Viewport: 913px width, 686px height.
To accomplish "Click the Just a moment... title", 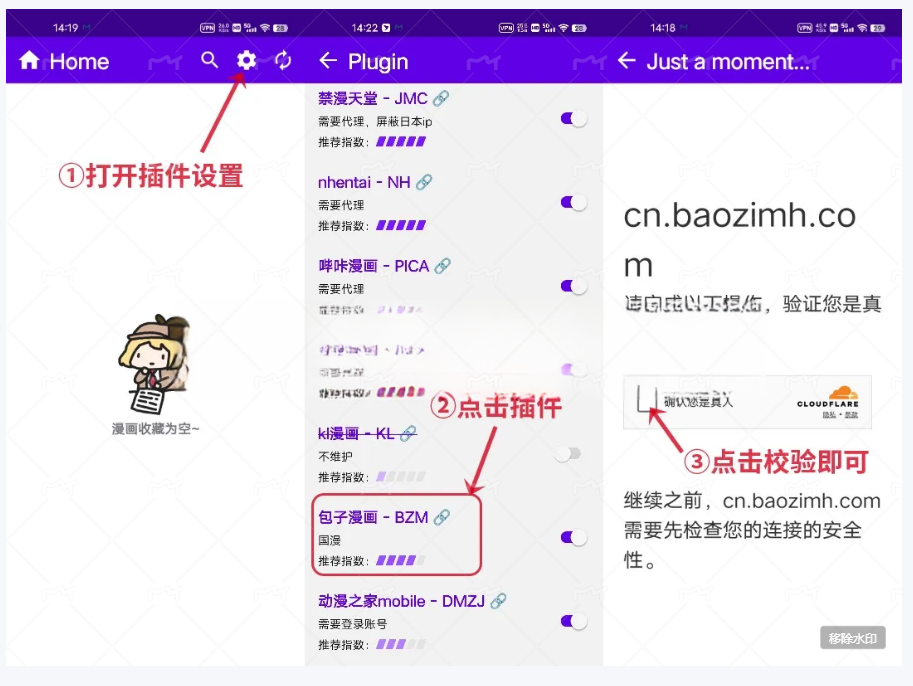I will [x=728, y=61].
